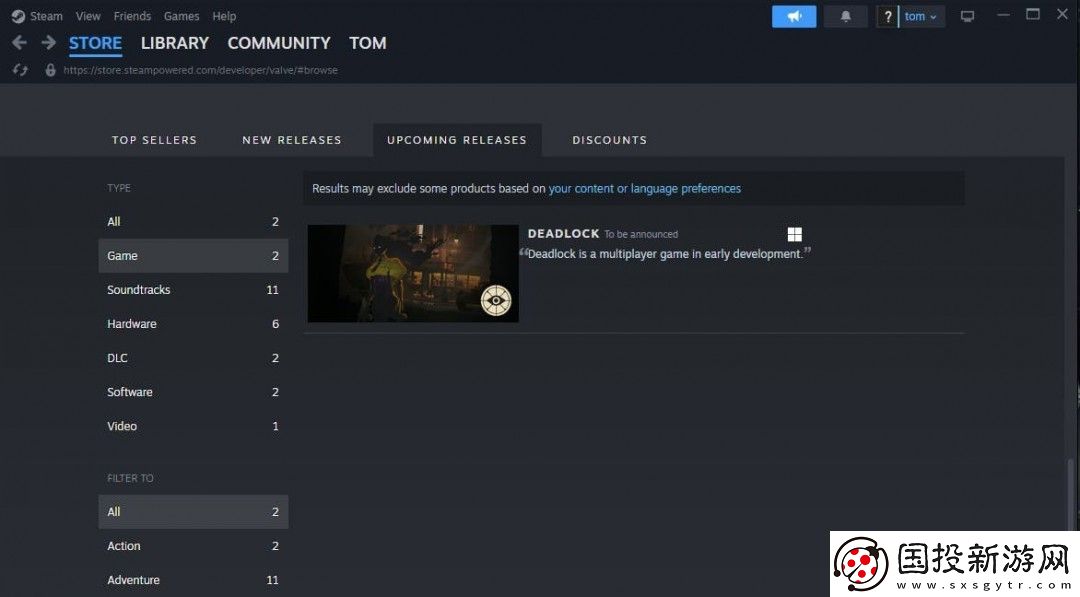The height and width of the screenshot is (597, 1080).
Task: Open the blue announcements megaphone button
Action: coord(794,17)
